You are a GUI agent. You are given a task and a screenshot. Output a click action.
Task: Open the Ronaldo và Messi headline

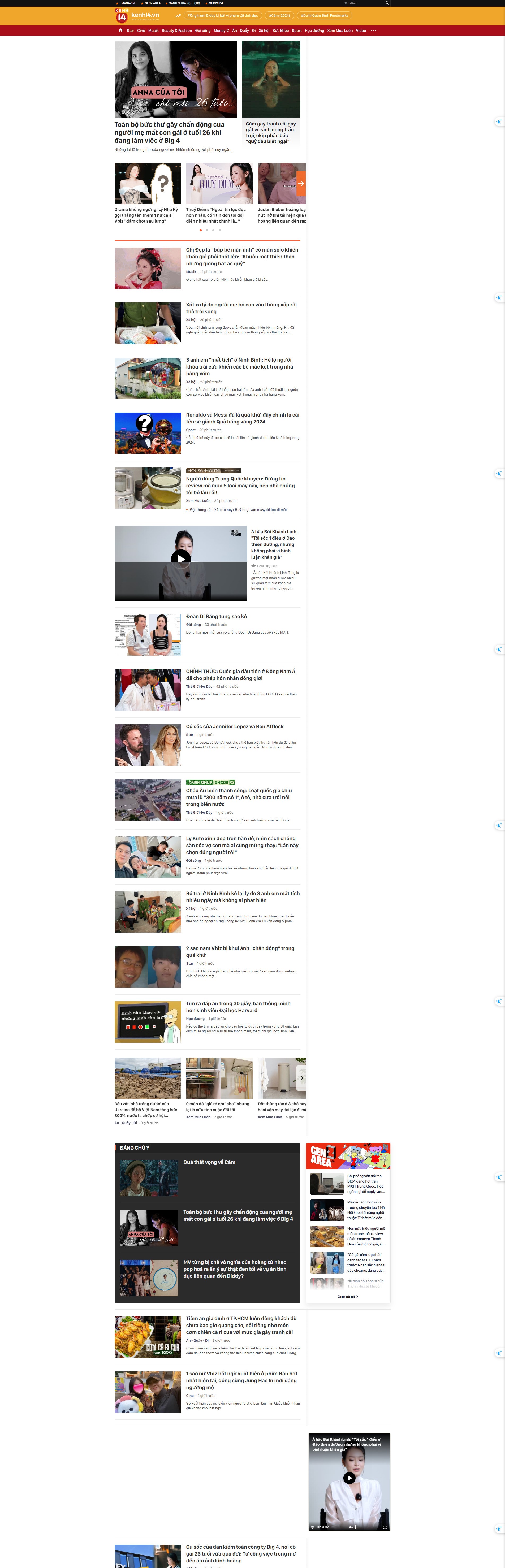click(x=243, y=418)
